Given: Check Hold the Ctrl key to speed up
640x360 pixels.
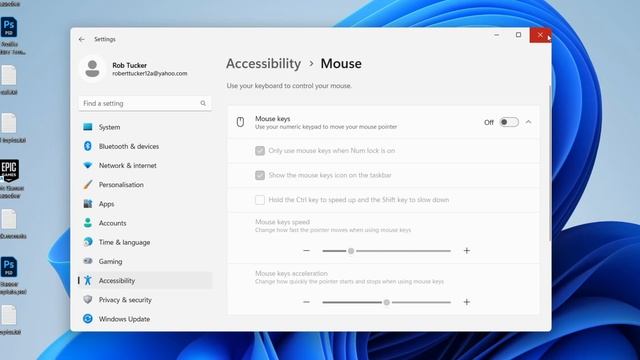Looking at the screenshot, I should (260, 200).
